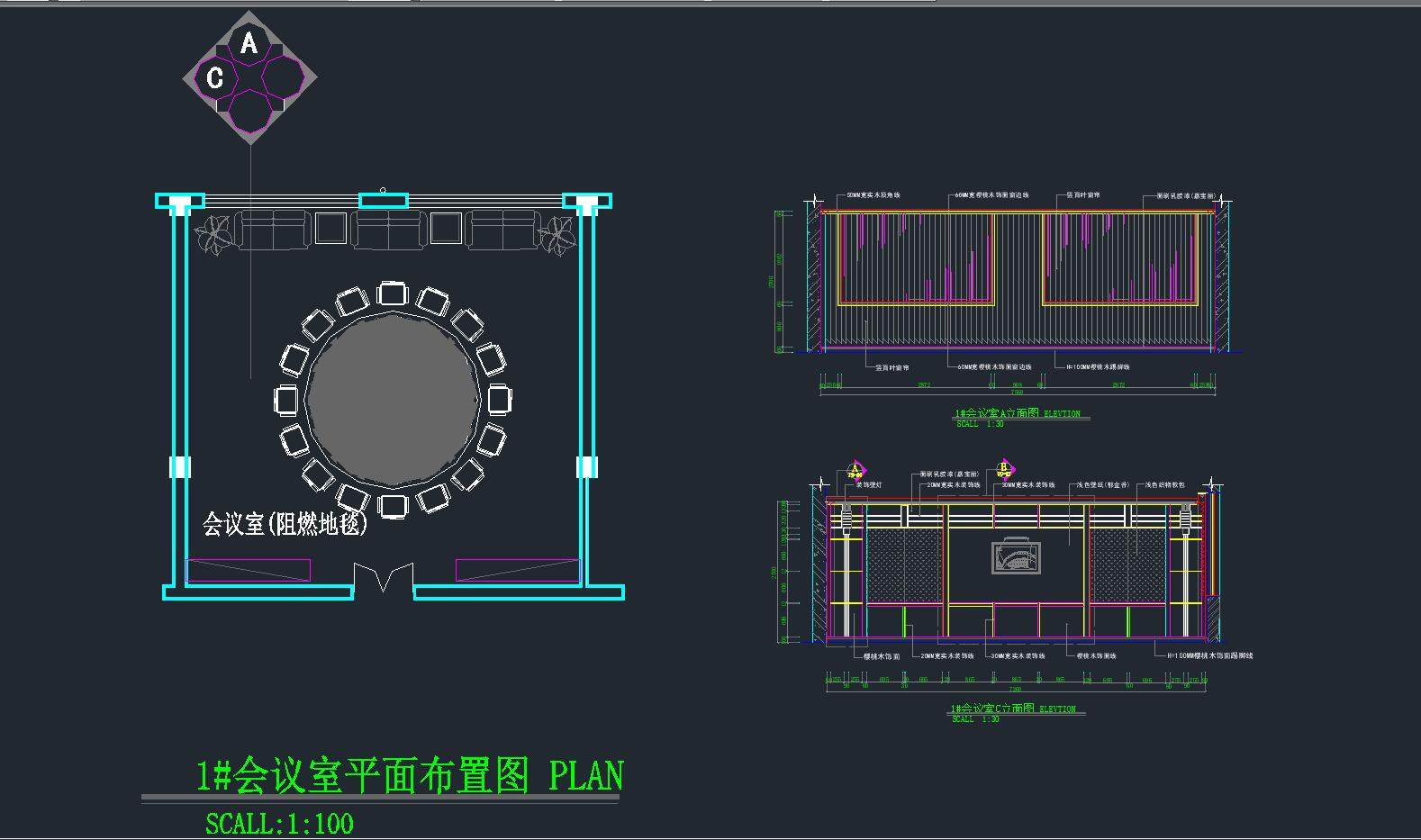Click the C circle in the direction symbol
The image size is (1421, 840).
point(215,77)
